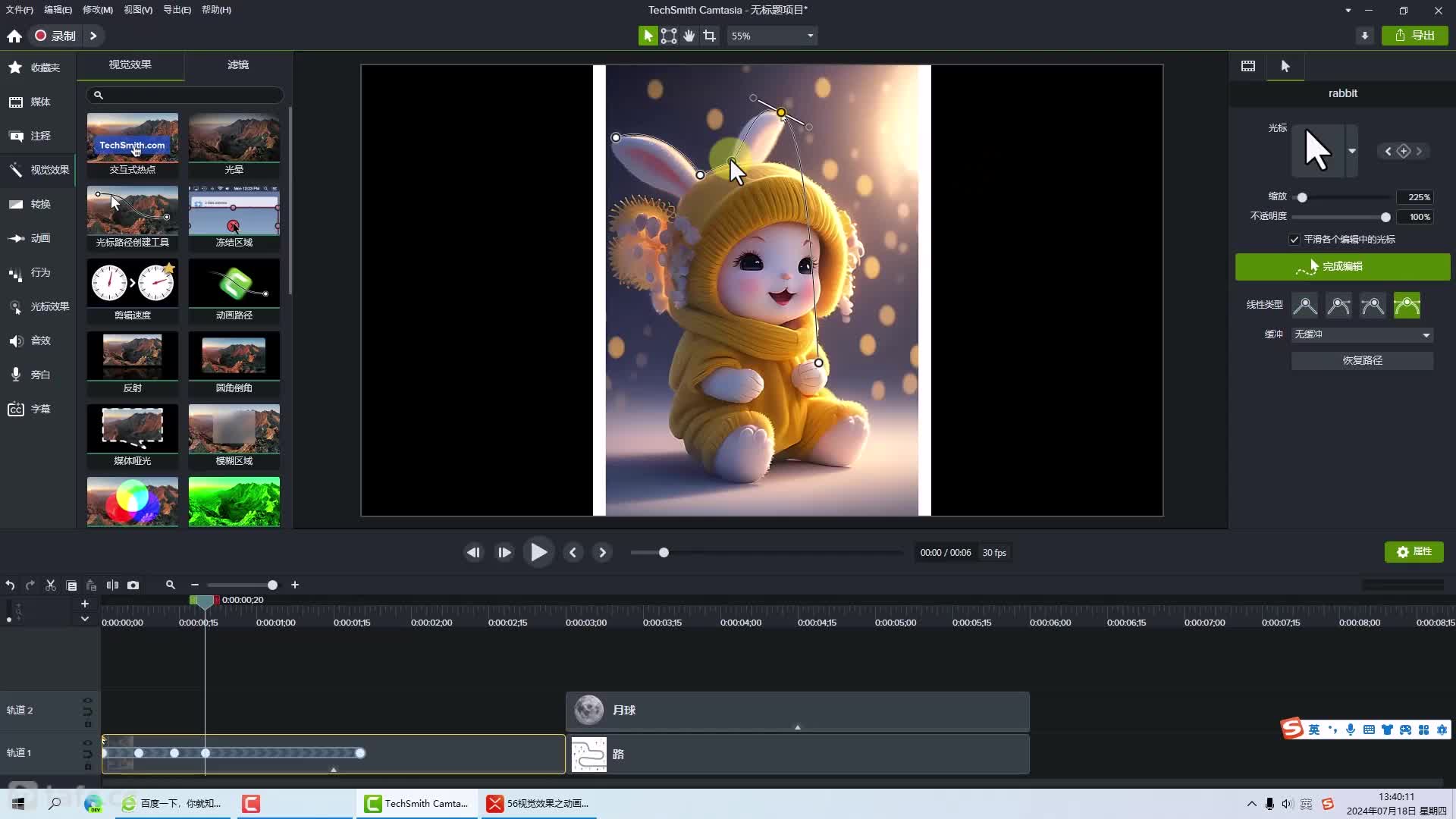The width and height of the screenshot is (1456, 819).
Task: Click the download arrow icon next to 导出
Action: point(1365,36)
